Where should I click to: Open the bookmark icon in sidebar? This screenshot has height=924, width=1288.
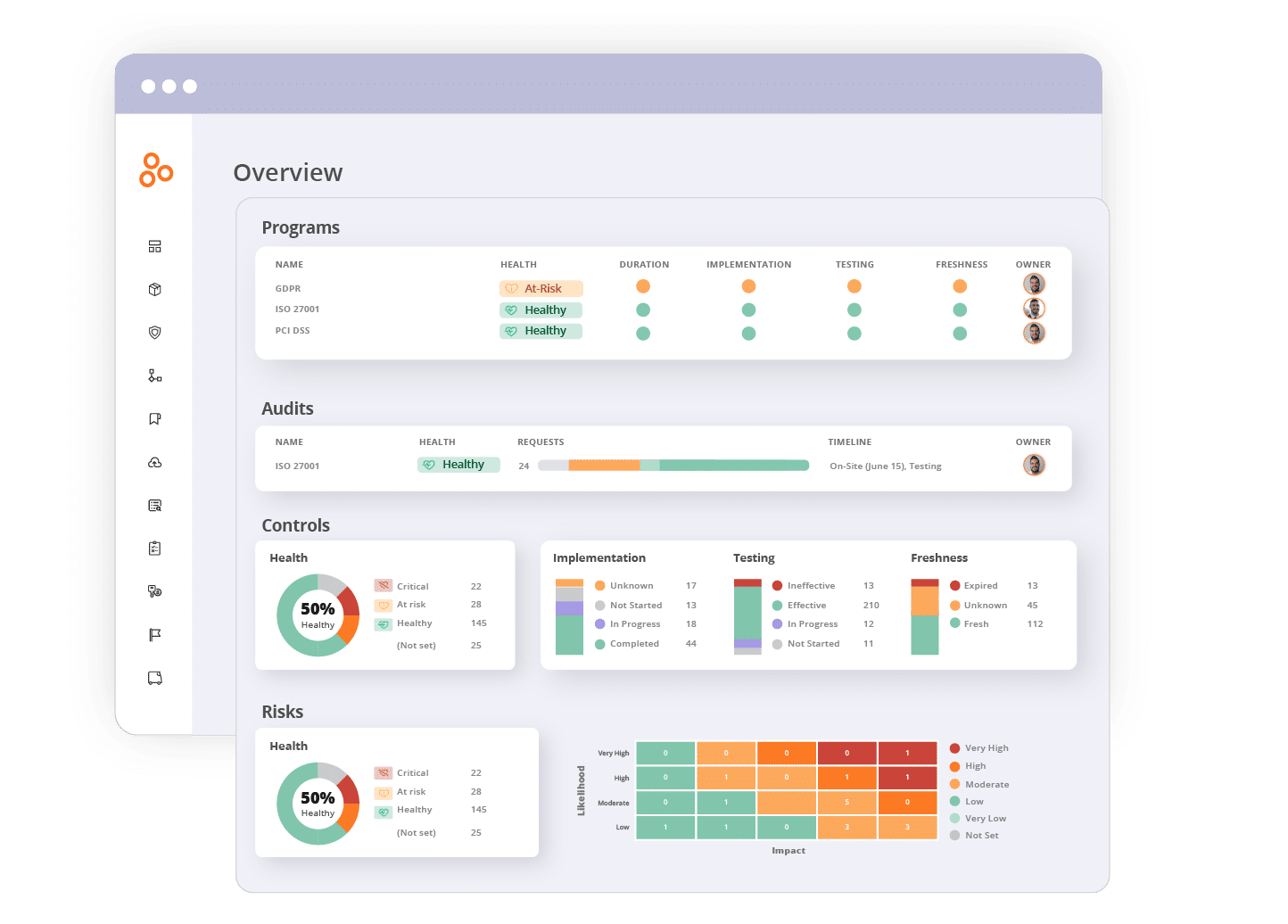tap(155, 418)
